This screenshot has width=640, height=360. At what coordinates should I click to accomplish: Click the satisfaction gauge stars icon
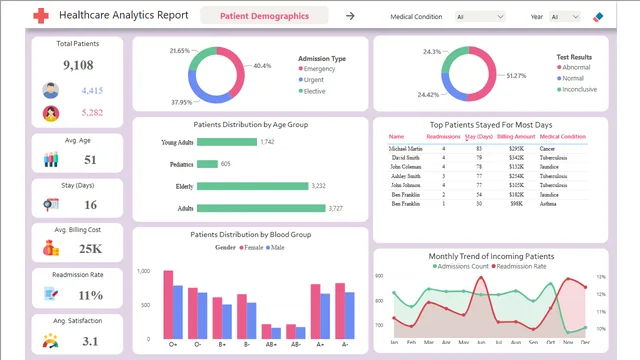click(51, 341)
